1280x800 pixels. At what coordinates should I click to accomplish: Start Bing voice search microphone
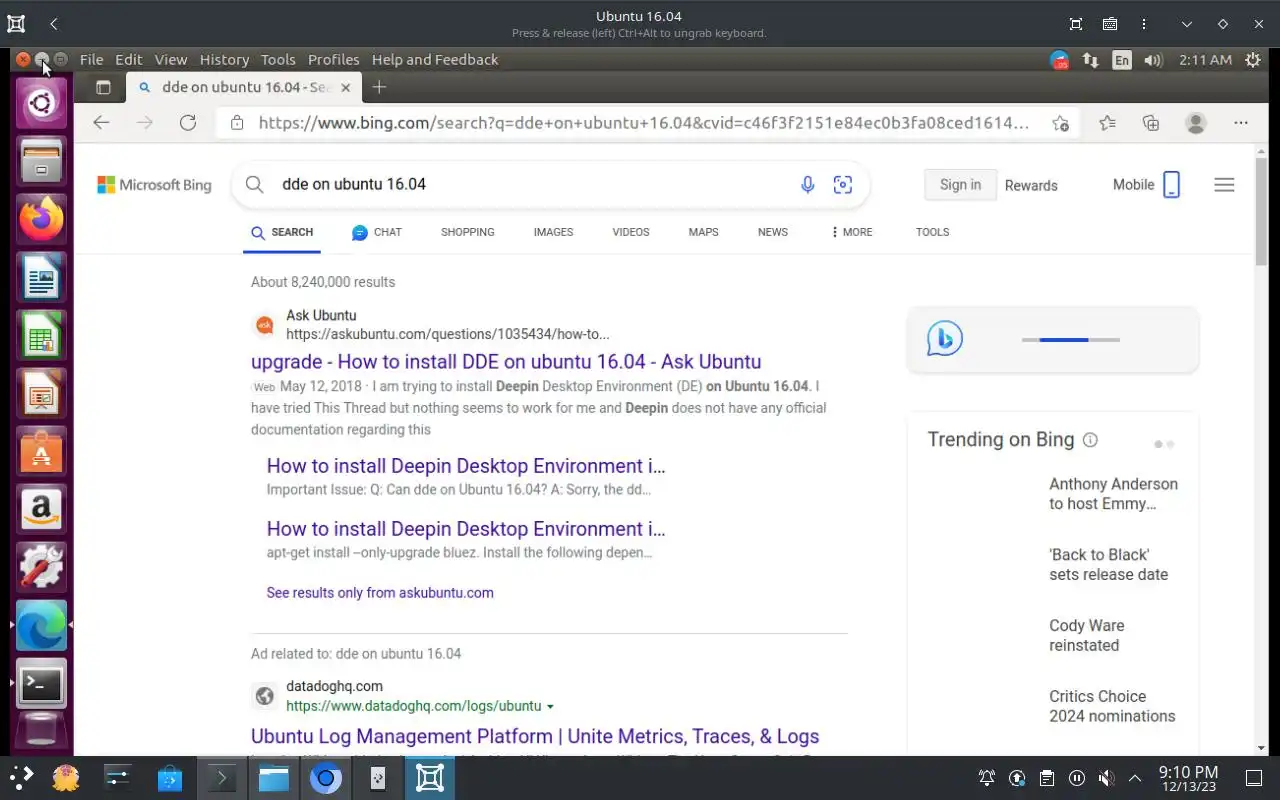[x=808, y=184]
